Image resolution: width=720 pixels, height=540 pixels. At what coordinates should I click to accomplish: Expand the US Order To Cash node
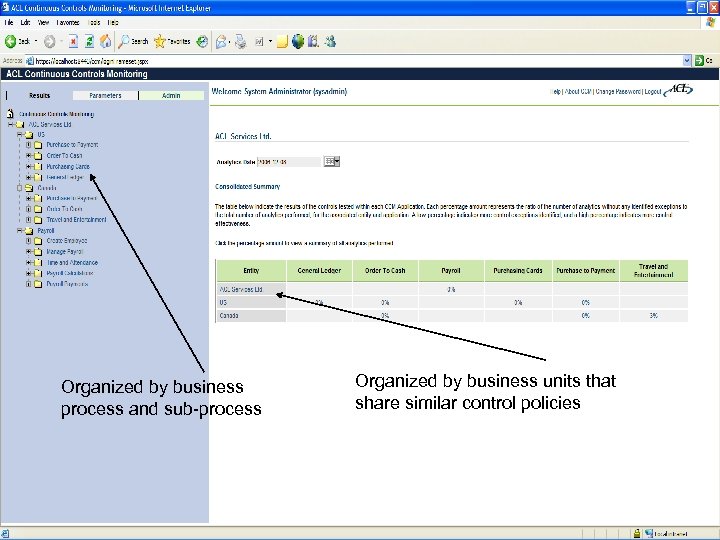(x=28, y=156)
